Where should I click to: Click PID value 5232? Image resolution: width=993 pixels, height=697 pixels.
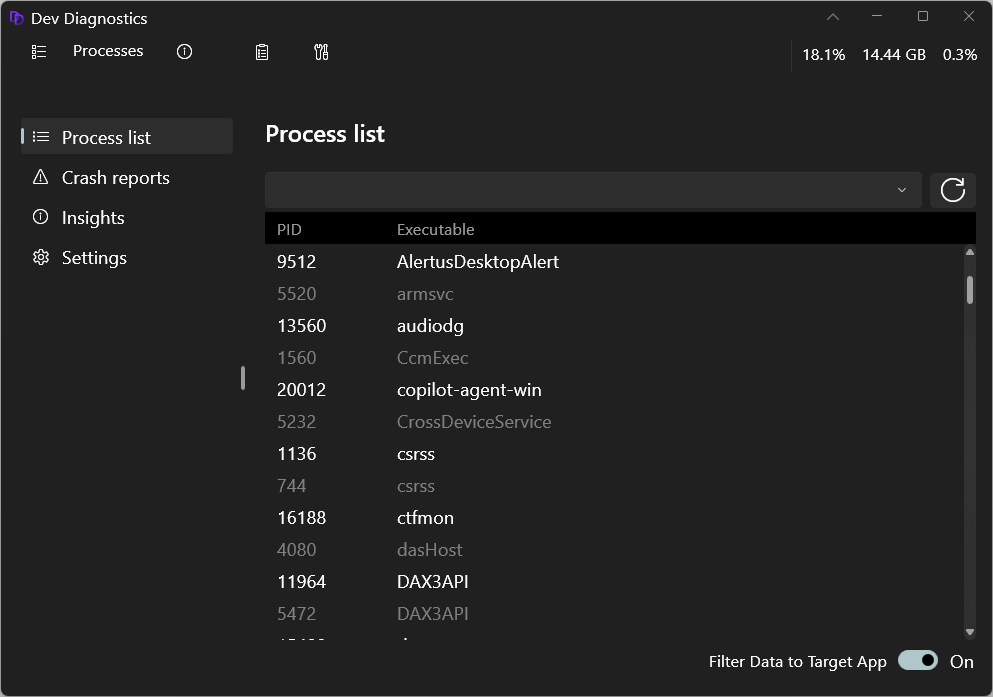click(296, 422)
